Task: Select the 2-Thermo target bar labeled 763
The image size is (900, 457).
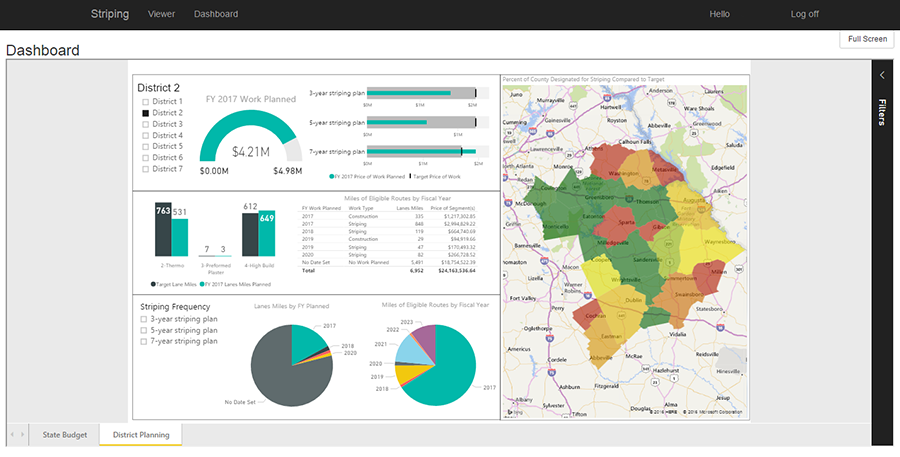Action: click(163, 229)
